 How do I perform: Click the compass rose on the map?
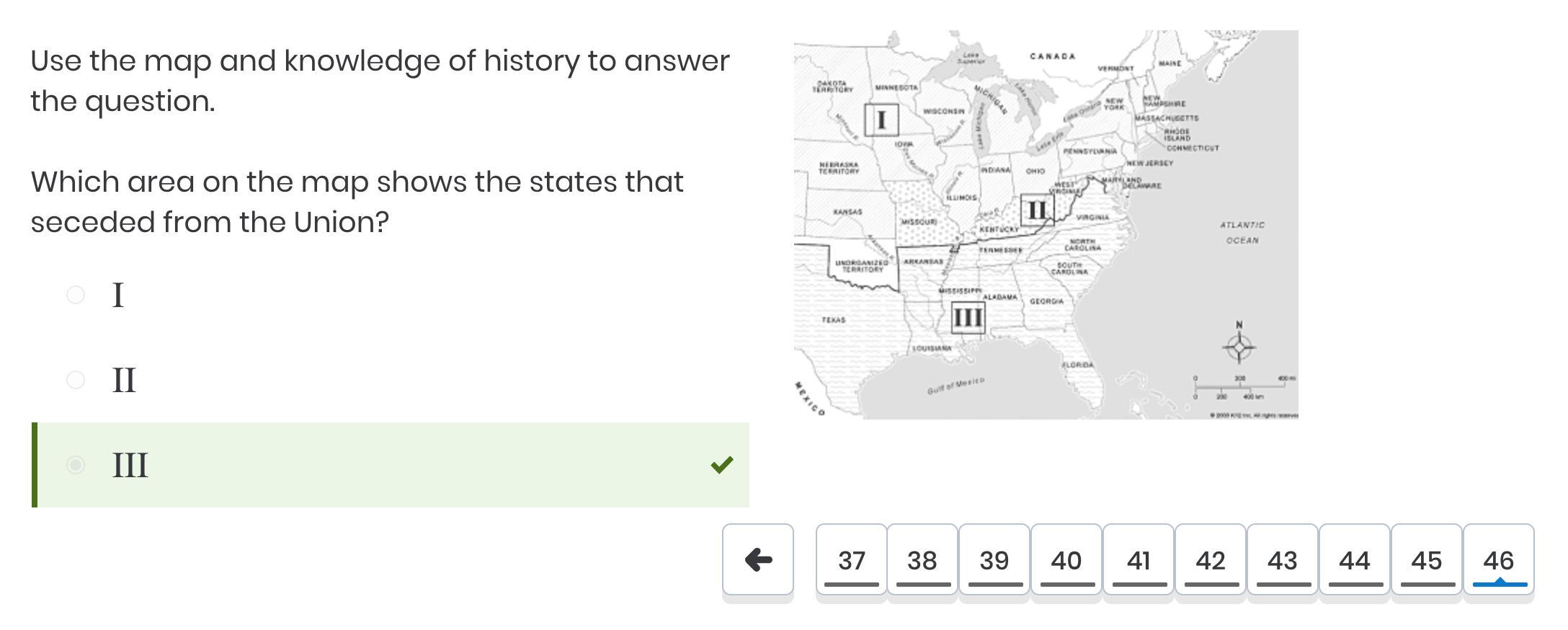coord(1239,347)
